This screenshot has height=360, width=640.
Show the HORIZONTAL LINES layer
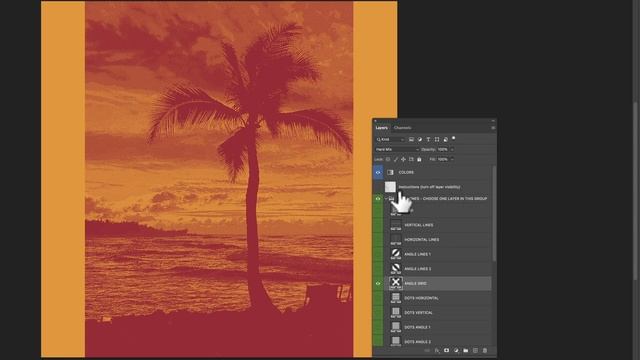378,240
